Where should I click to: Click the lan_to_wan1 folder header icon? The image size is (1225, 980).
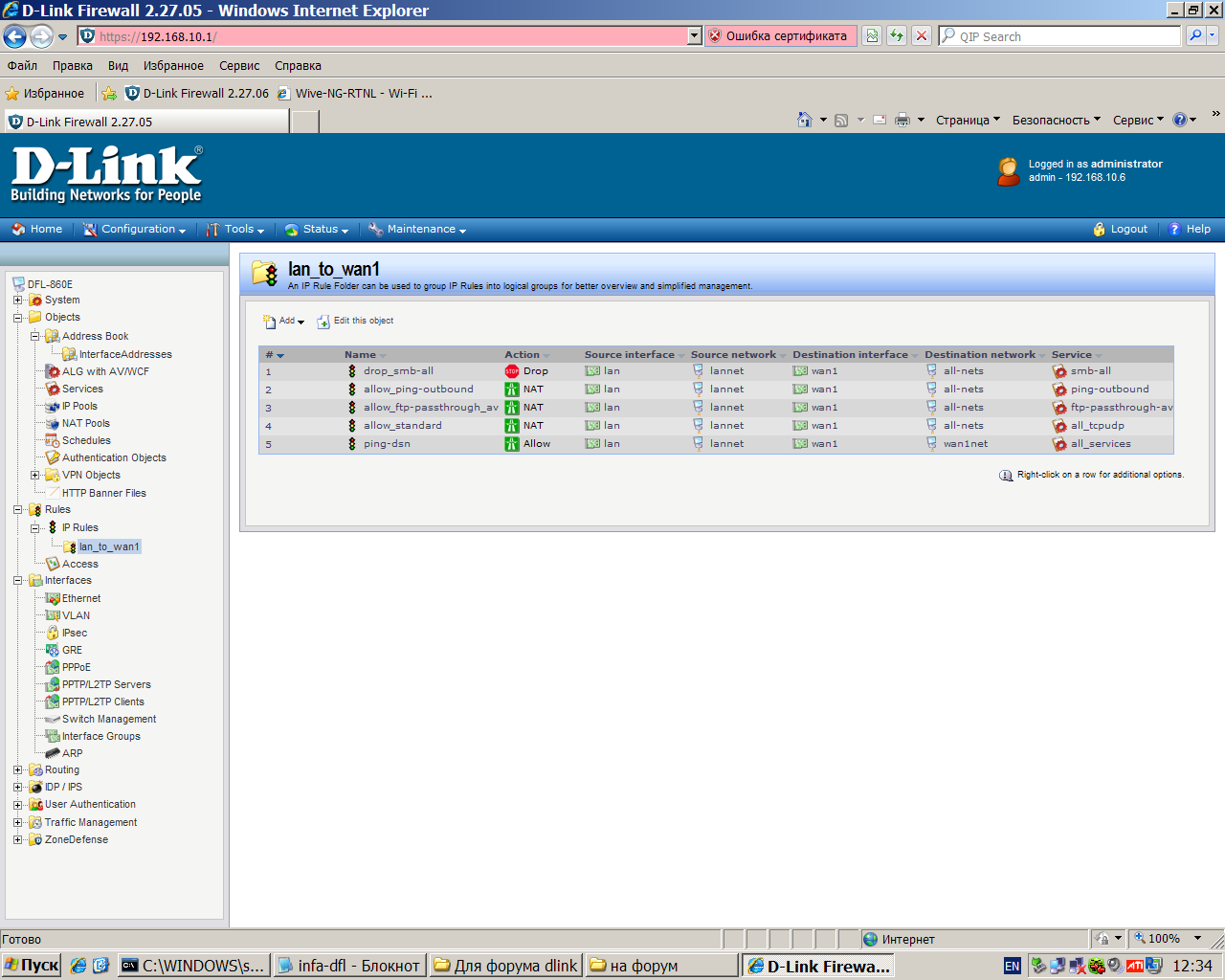tap(265, 273)
